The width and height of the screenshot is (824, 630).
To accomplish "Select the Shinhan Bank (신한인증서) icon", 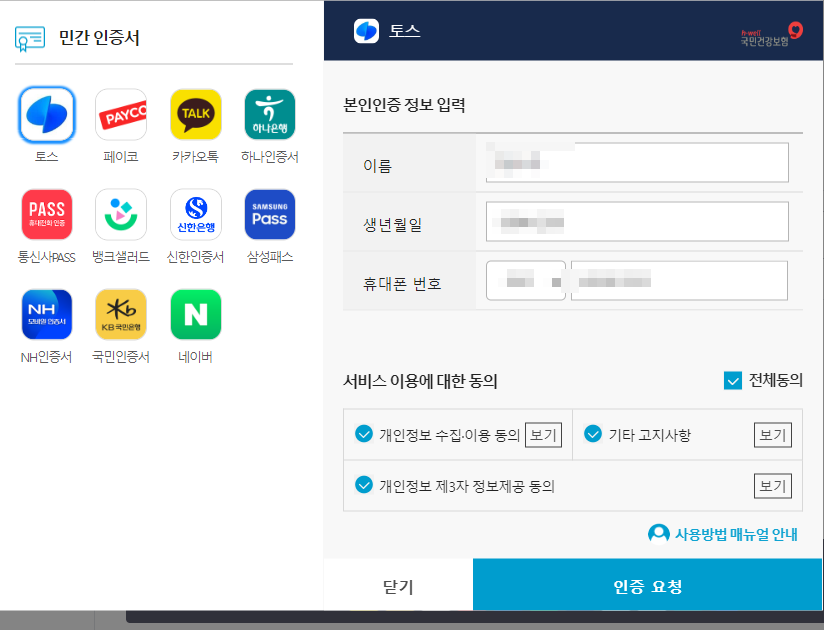I will tap(195, 214).
